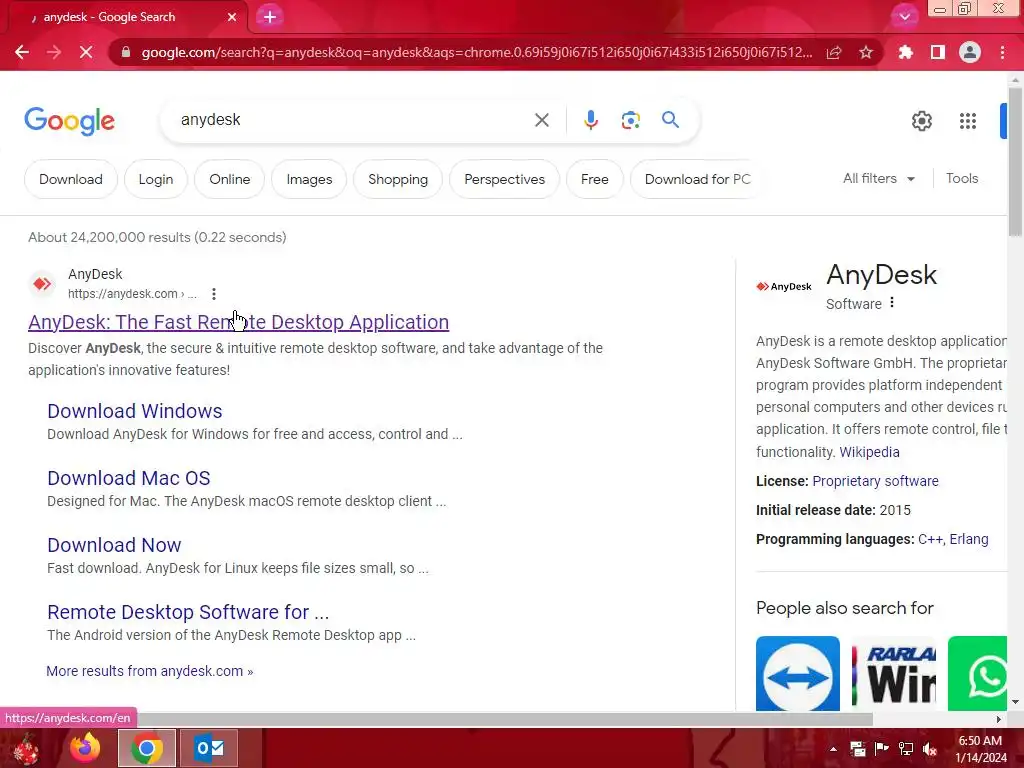1024x768 pixels.
Task: Clear the search box with X
Action: point(541,120)
